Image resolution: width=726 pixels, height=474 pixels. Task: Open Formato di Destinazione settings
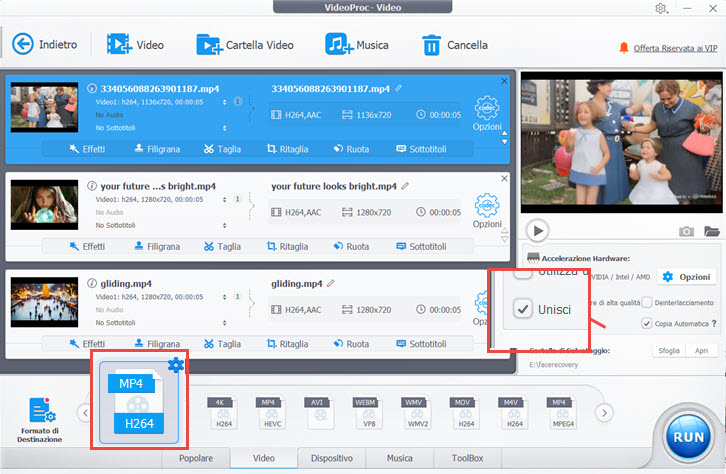pyautogui.click(x=40, y=420)
